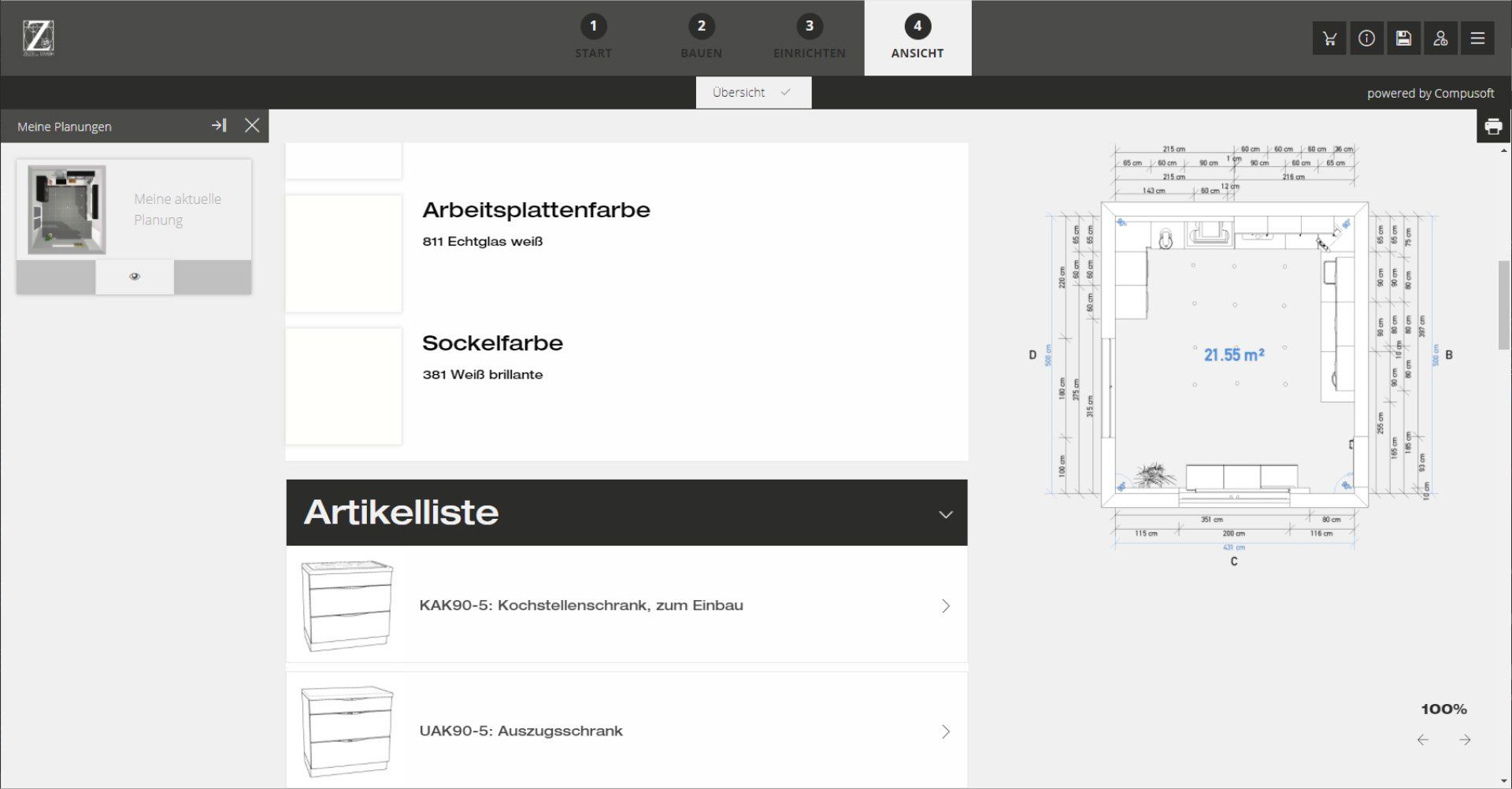The width and height of the screenshot is (1512, 789).
Task: Switch to the Einrichten step
Action: (x=809, y=38)
